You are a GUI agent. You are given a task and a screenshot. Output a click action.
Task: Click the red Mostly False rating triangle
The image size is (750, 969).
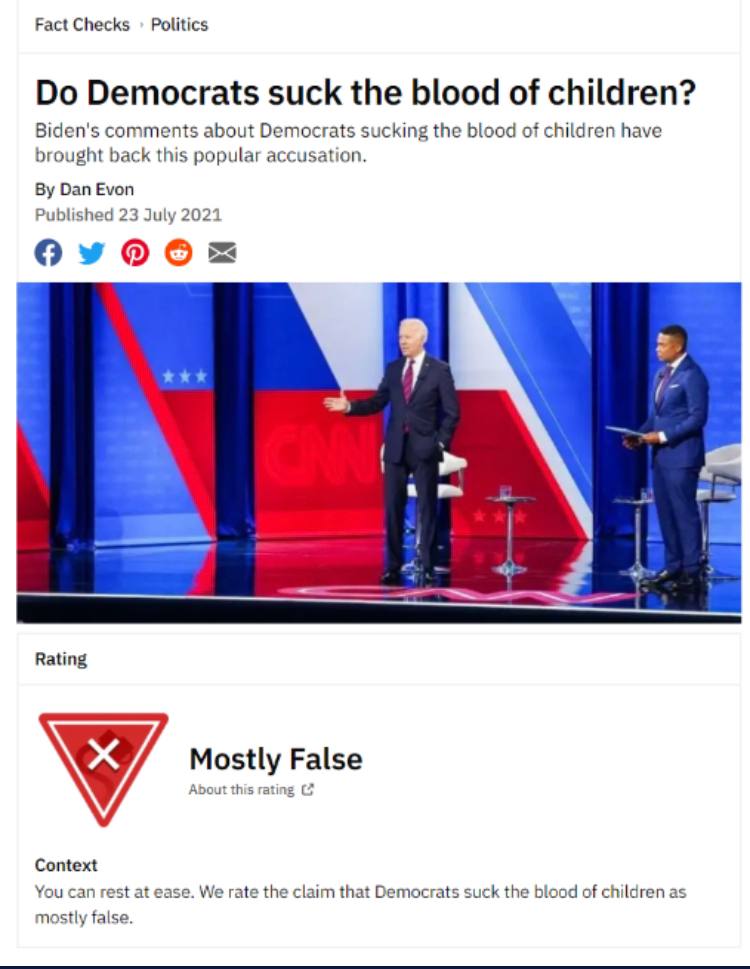click(103, 762)
